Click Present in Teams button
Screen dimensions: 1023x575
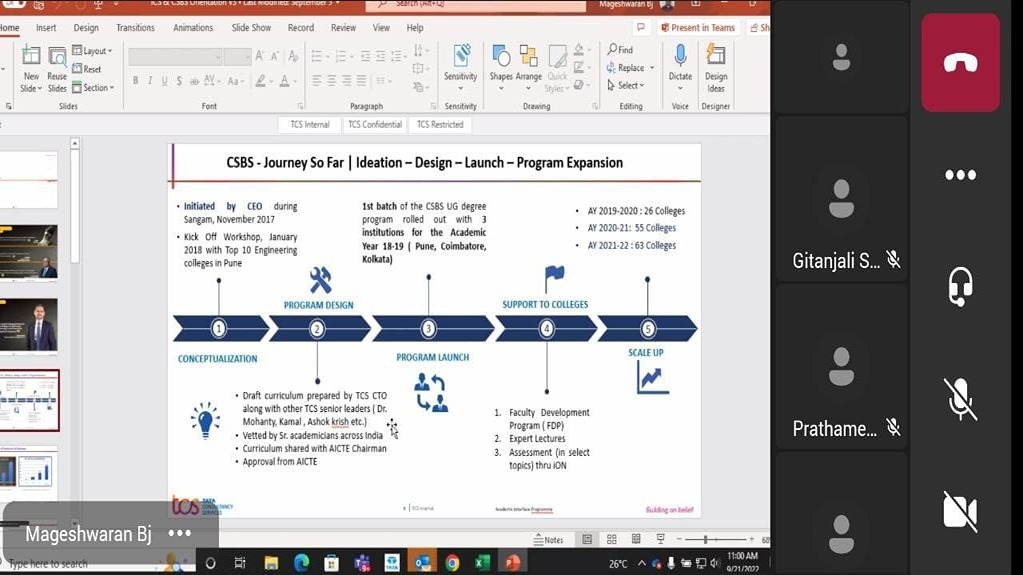pyautogui.click(x=698, y=27)
